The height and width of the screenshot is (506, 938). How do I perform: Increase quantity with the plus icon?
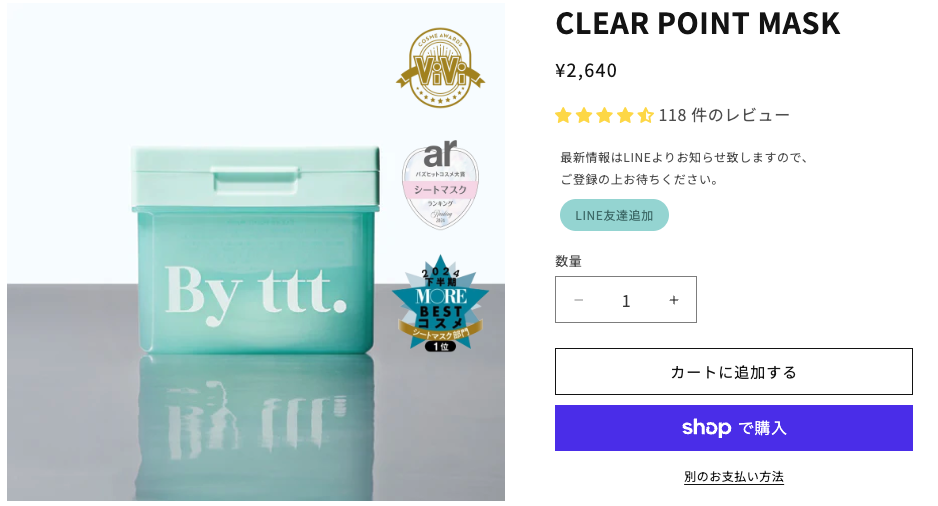[x=674, y=300]
